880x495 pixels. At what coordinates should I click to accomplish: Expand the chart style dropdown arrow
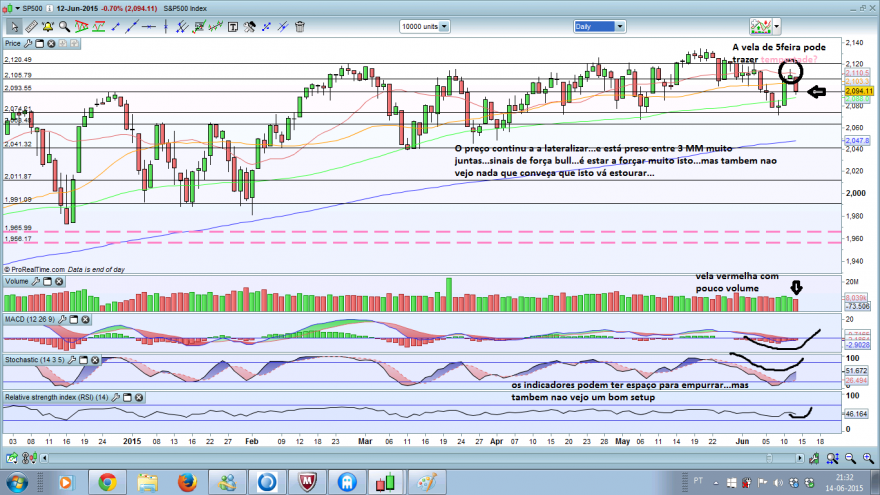777,26
